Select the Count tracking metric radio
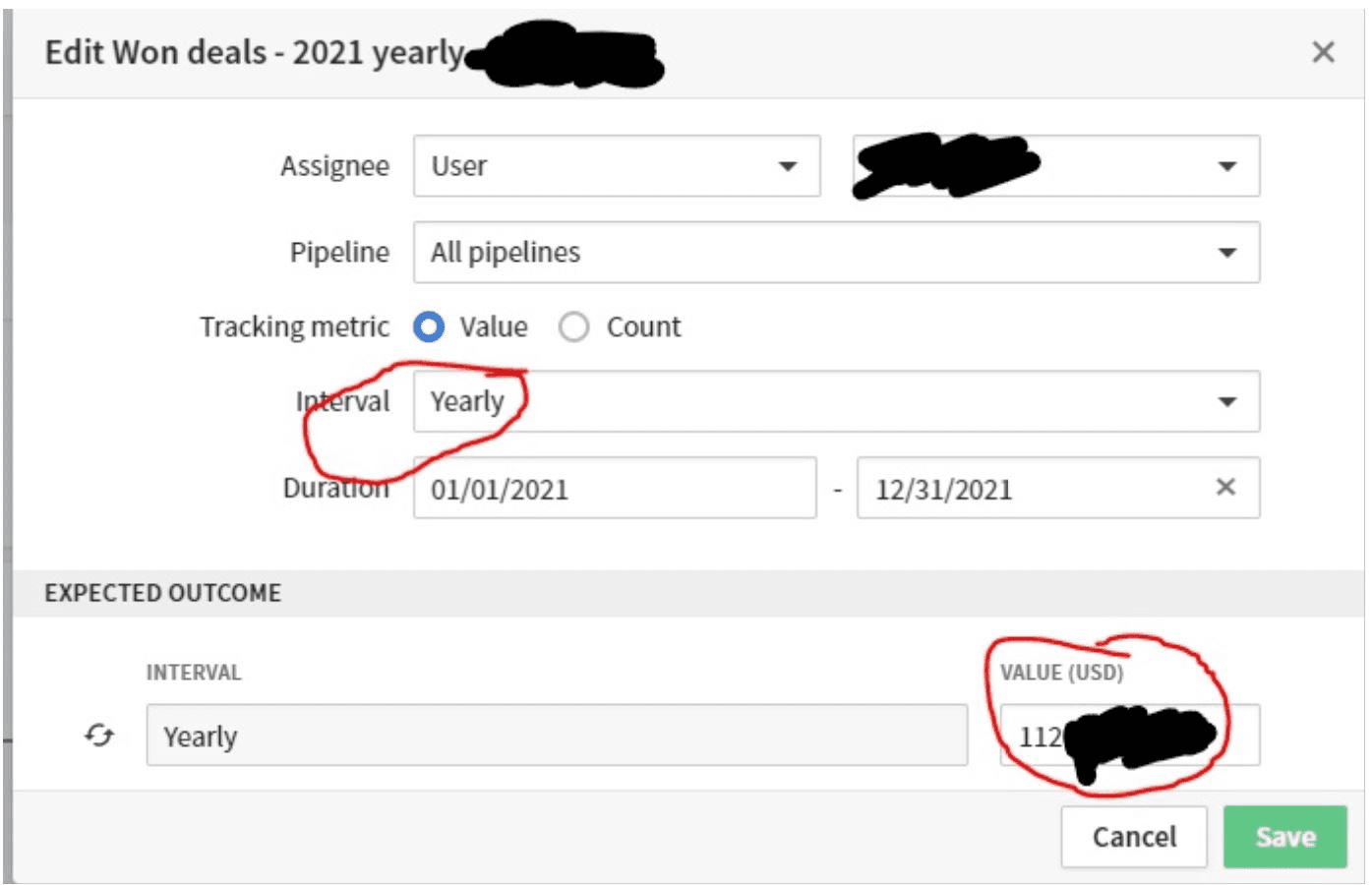 (574, 326)
